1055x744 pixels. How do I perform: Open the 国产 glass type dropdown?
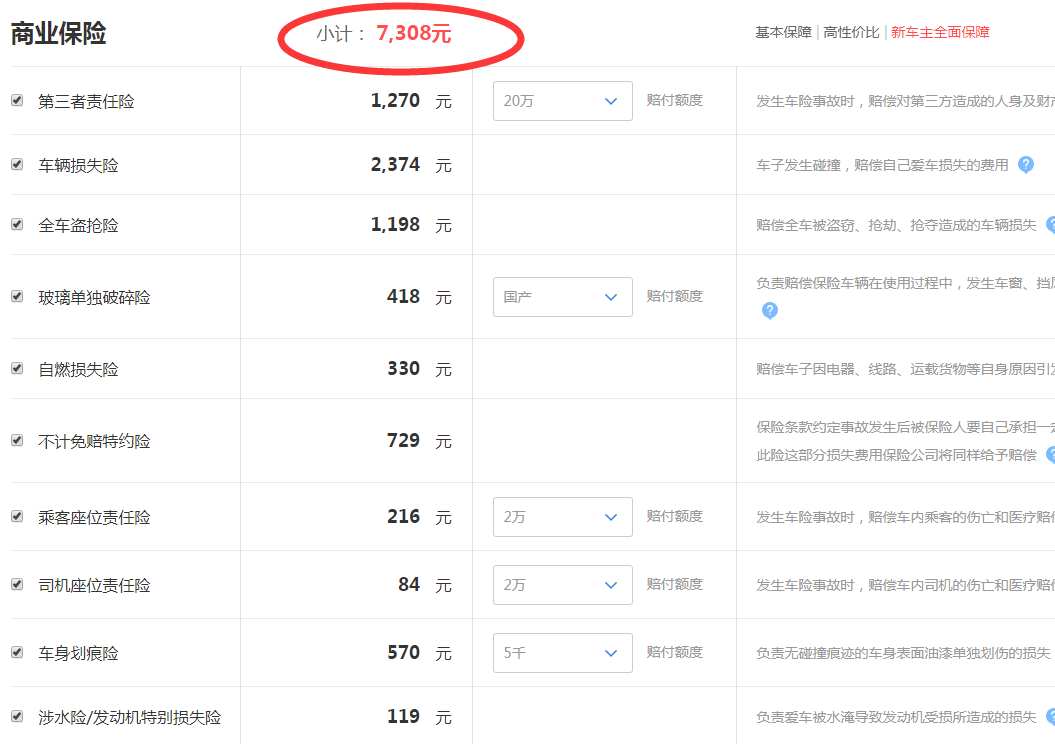click(562, 297)
